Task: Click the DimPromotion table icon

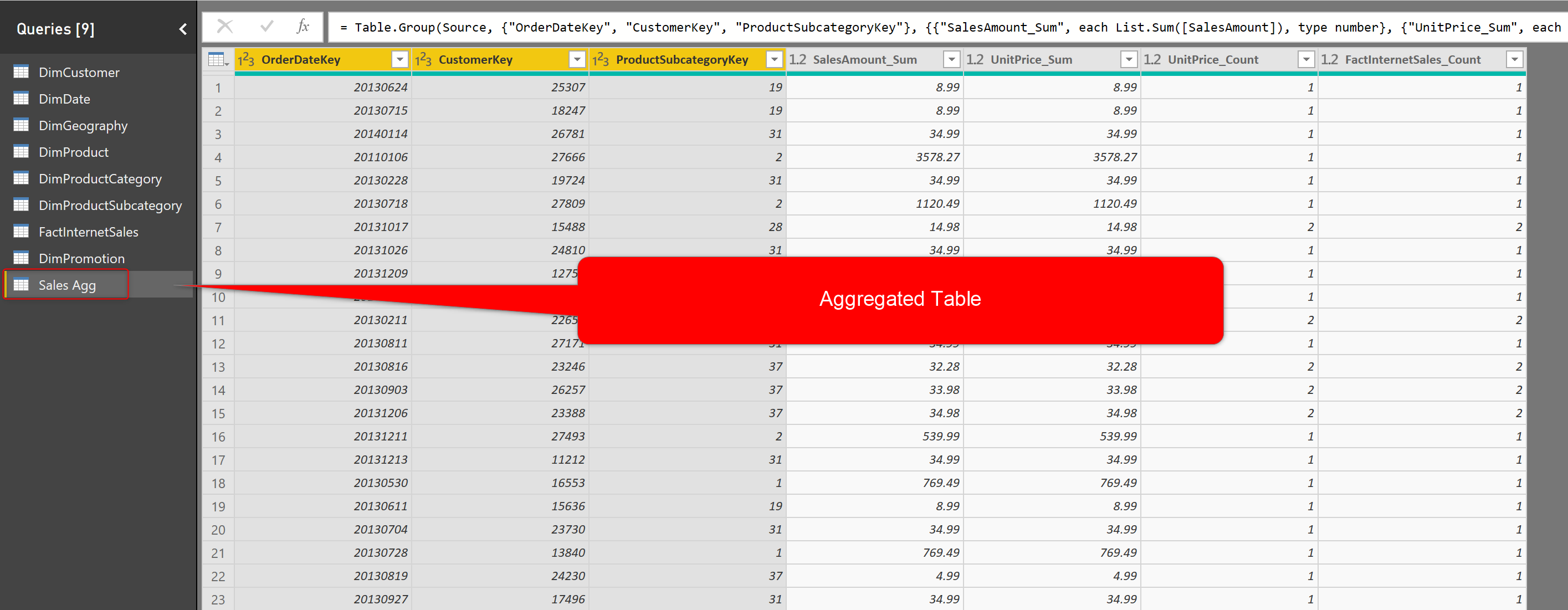Action: 21,258
